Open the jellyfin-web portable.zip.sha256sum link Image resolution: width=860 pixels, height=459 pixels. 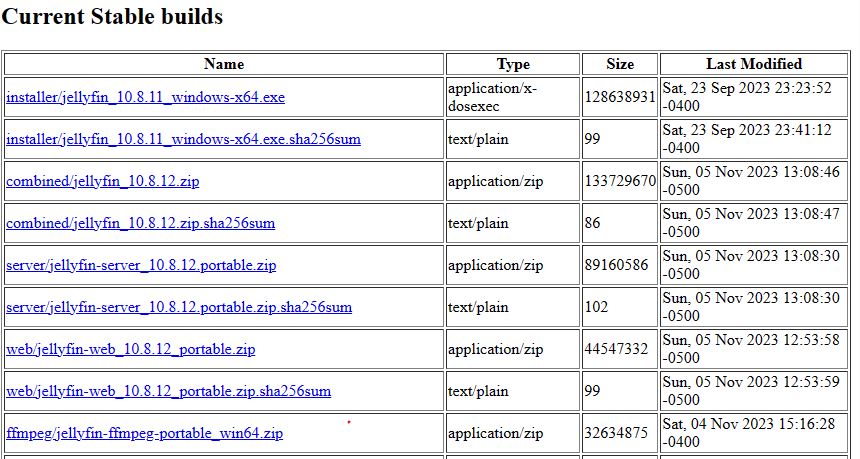pyautogui.click(x=168, y=392)
